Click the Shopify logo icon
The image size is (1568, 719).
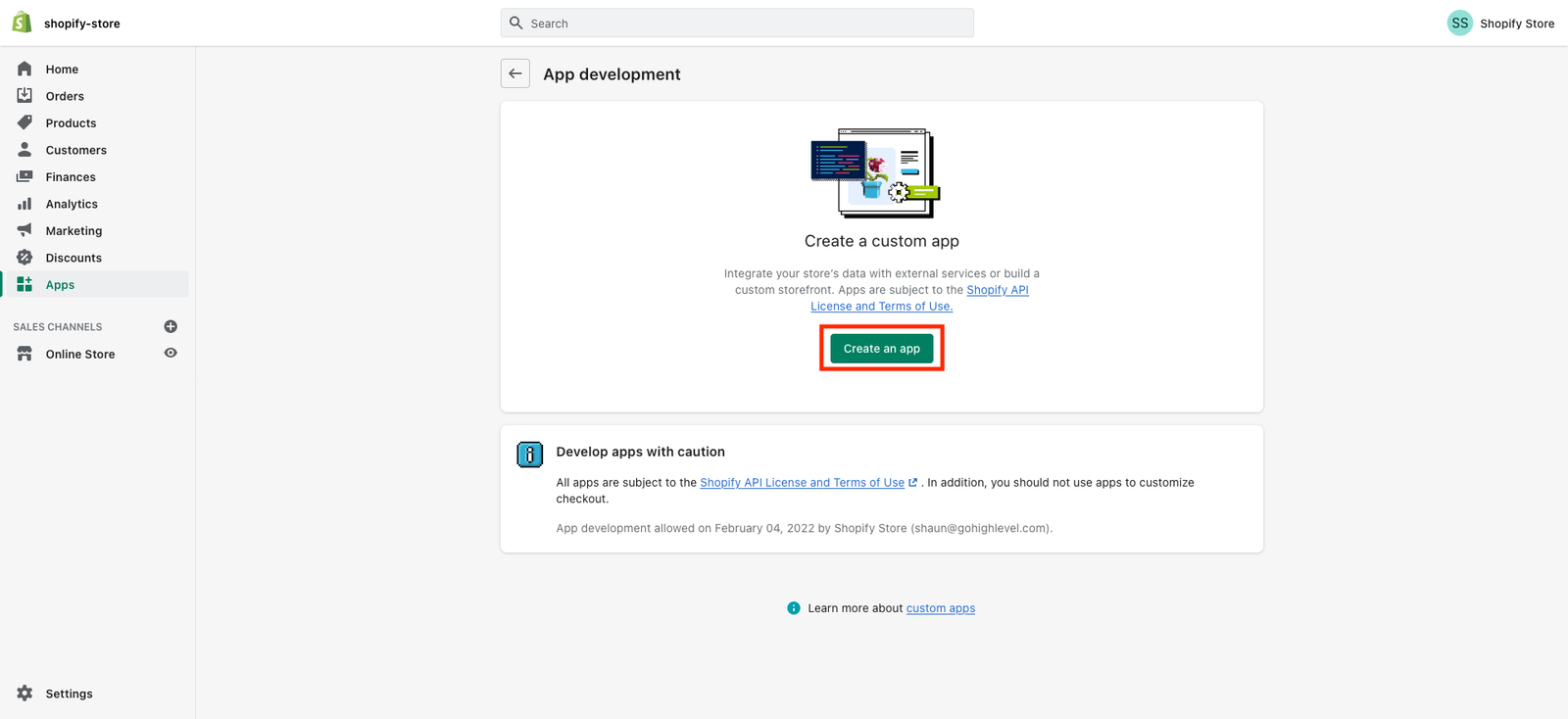coord(22,23)
